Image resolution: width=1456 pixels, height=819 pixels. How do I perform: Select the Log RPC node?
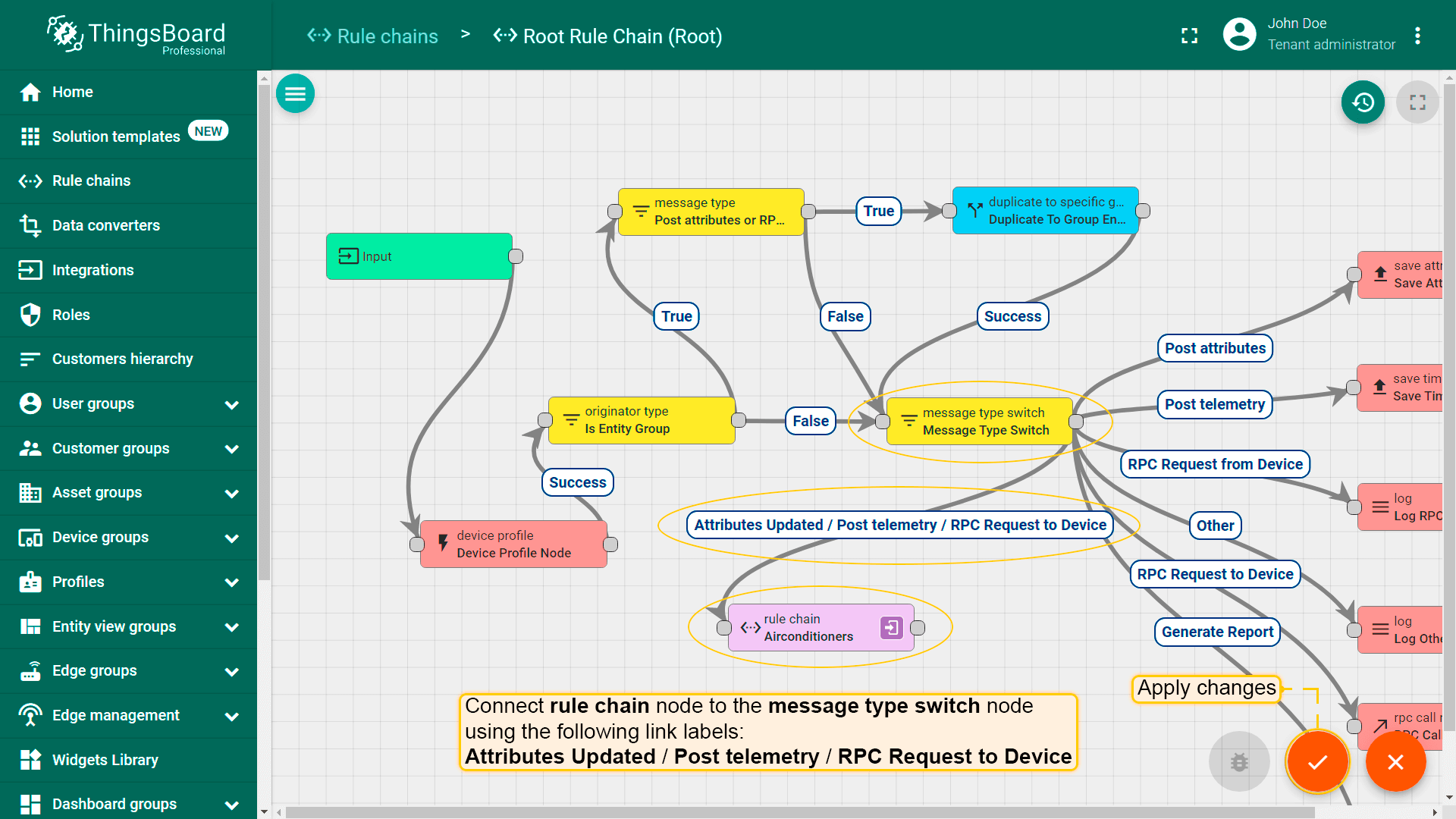[x=1400, y=507]
